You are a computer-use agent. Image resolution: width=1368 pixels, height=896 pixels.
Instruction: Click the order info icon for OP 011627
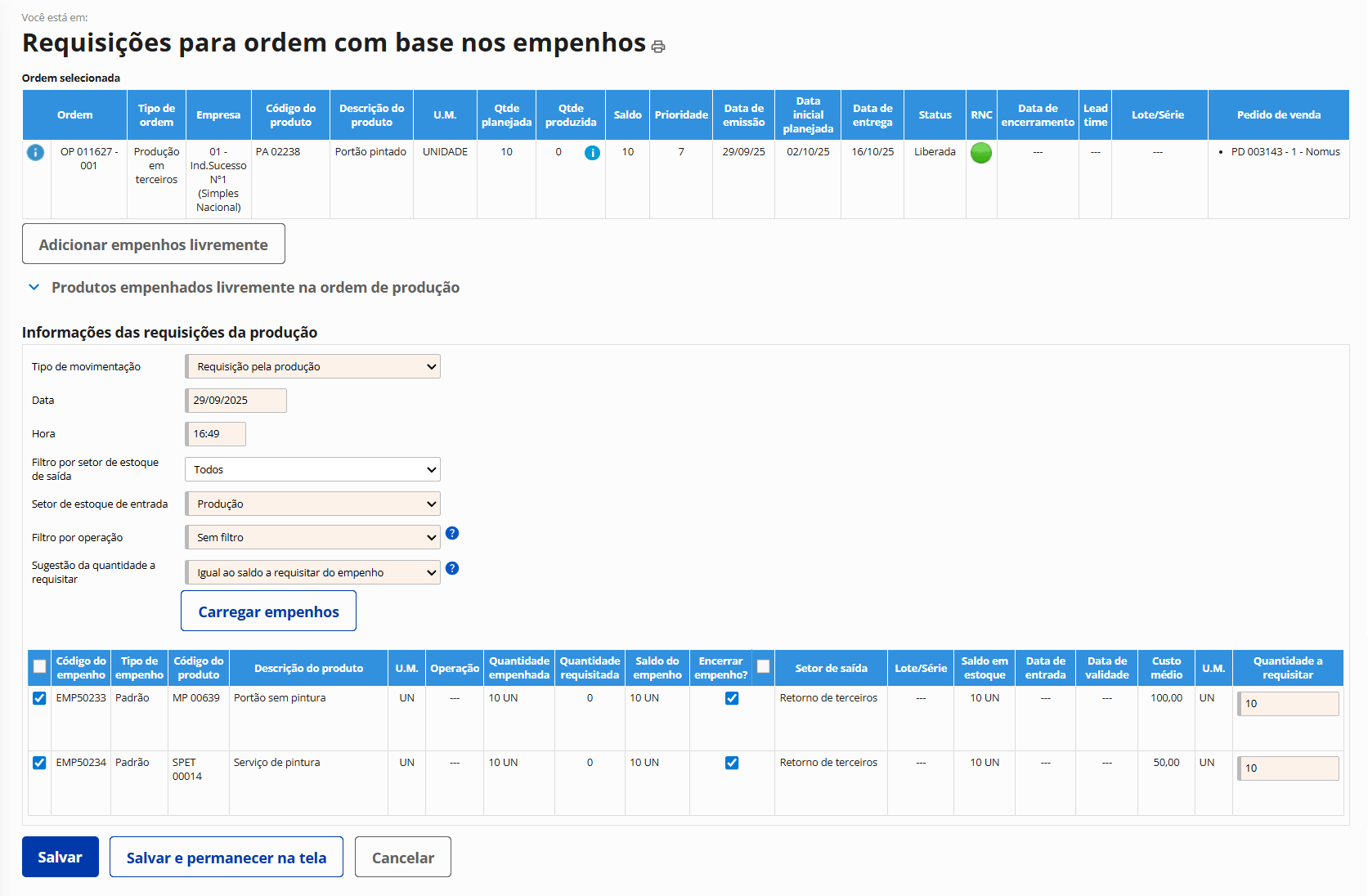(x=36, y=153)
